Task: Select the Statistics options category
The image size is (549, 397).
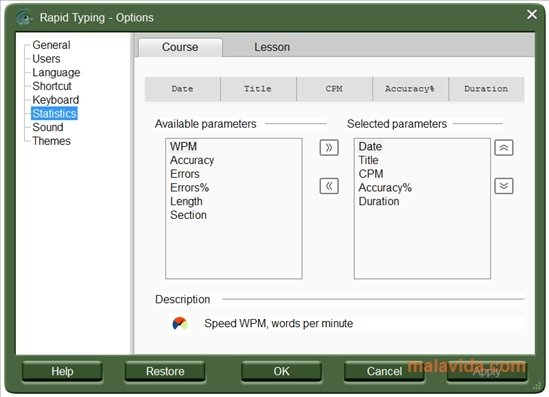Action: (54, 113)
